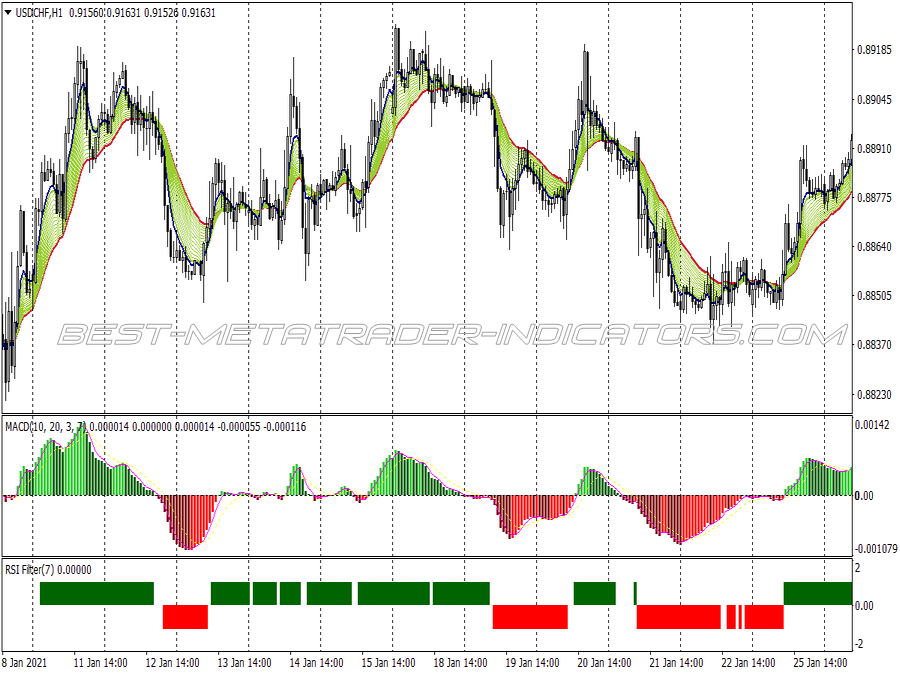
Task: Click the 0.00 level on MACD scale
Action: [x=864, y=496]
